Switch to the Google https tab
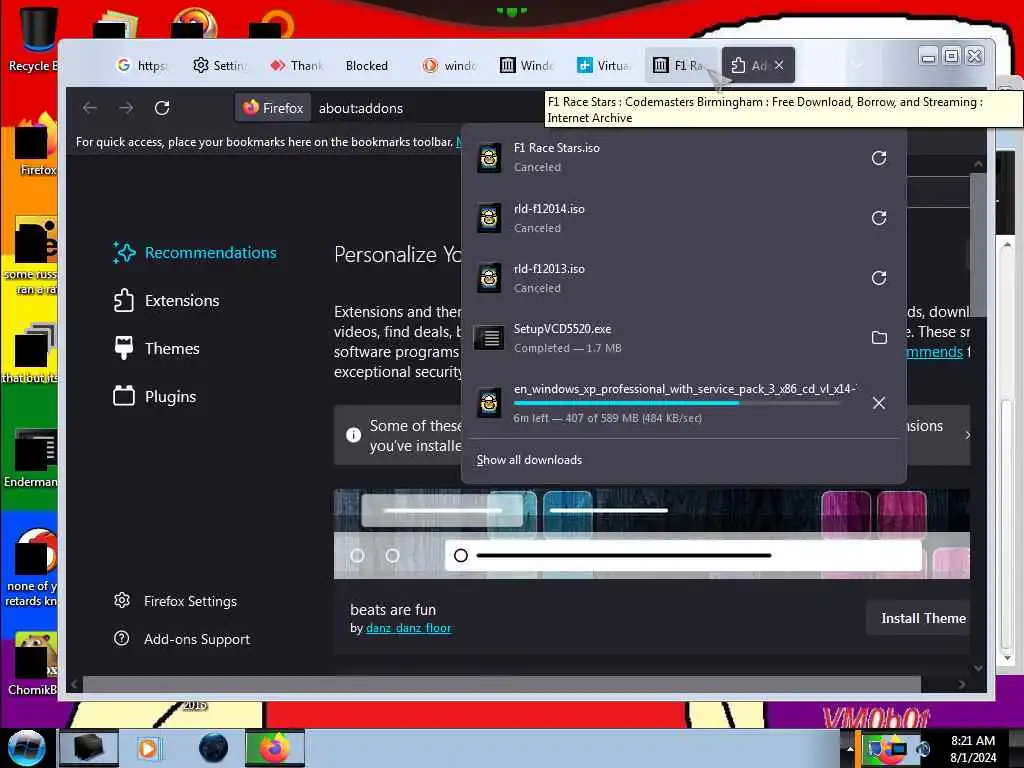The height and width of the screenshot is (768, 1024). [142, 65]
